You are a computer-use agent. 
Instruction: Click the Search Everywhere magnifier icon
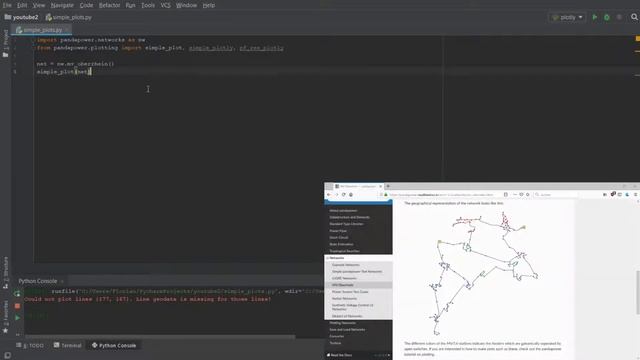pyautogui.click(x=634, y=17)
